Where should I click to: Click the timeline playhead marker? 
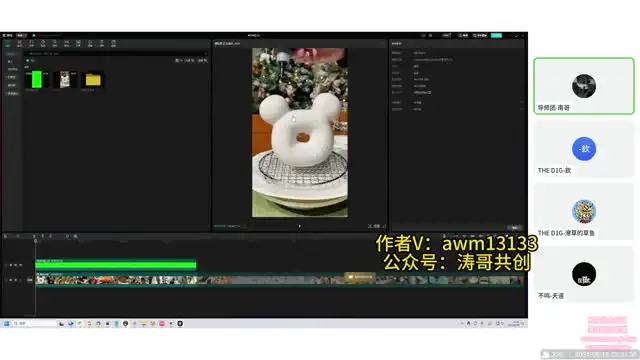point(36,241)
